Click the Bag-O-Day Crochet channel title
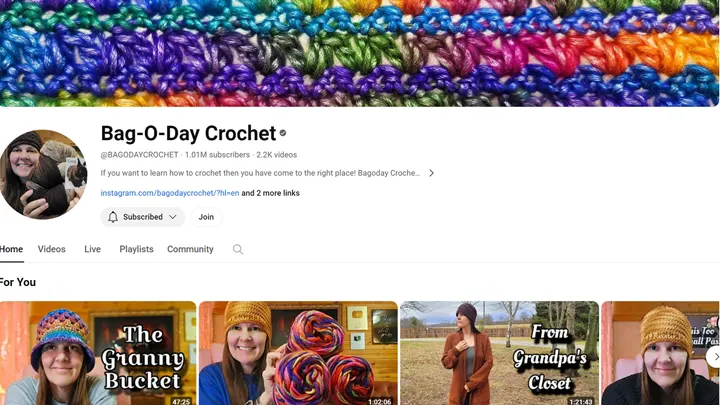This screenshot has width=720, height=405. (x=188, y=133)
